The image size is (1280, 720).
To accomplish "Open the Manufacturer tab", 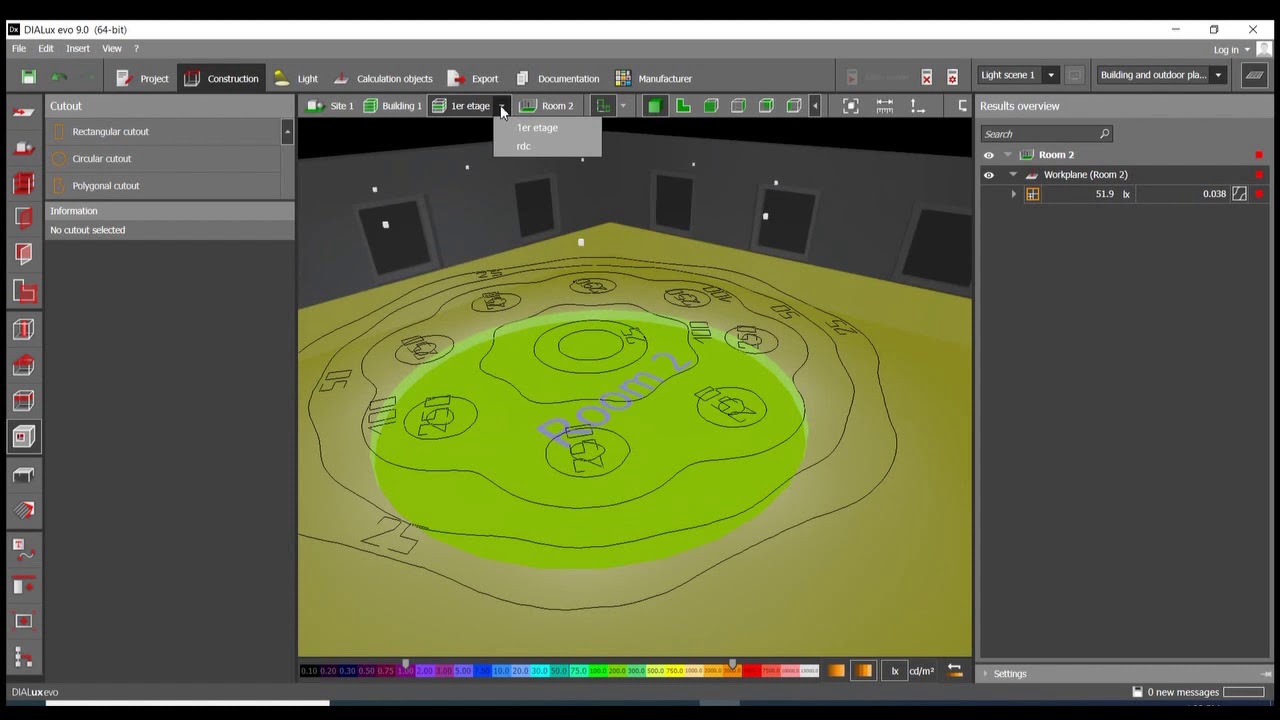I will tap(653, 78).
